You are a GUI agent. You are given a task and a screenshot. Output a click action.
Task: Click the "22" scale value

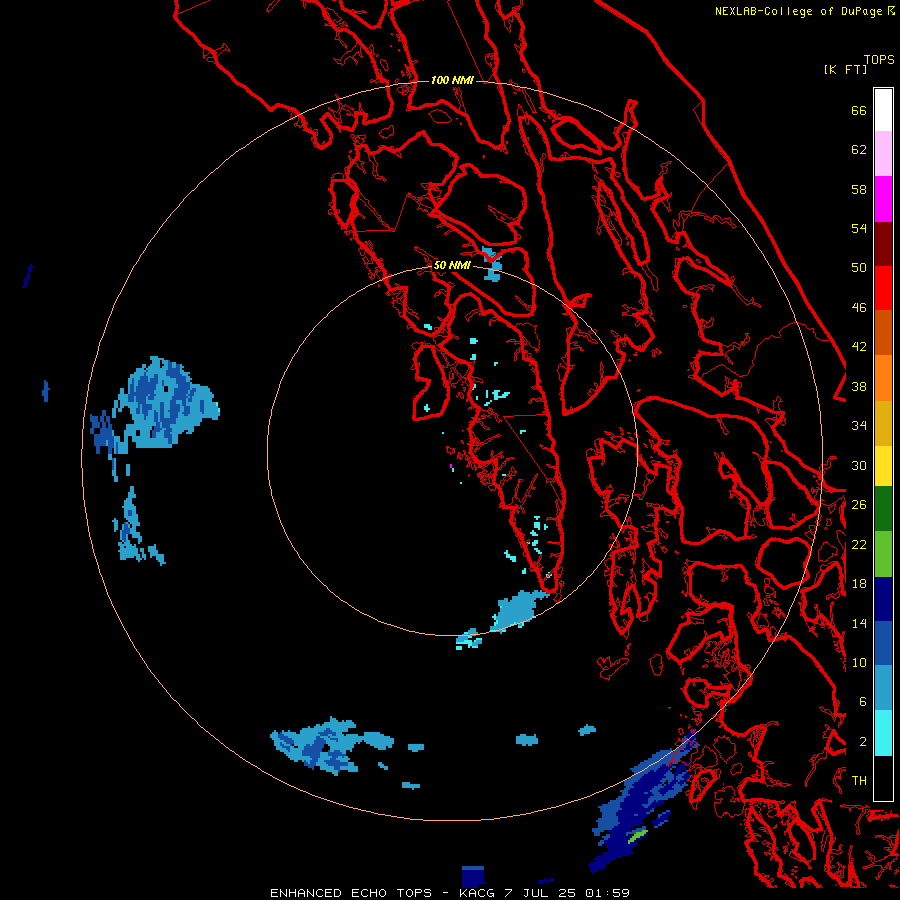(859, 544)
